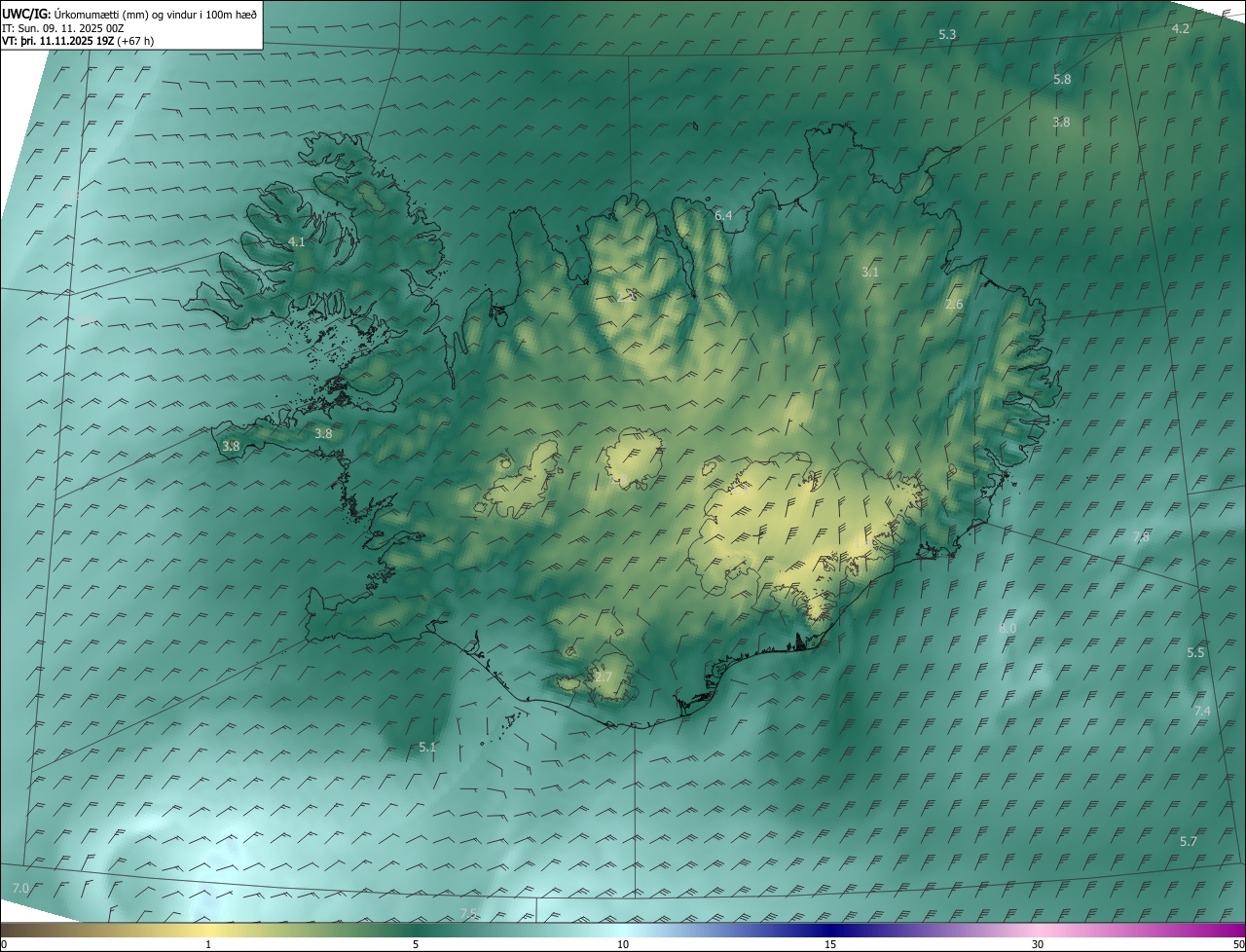The image size is (1246, 952).
Task: Click the 7.0 value label
Action: [x=20, y=889]
